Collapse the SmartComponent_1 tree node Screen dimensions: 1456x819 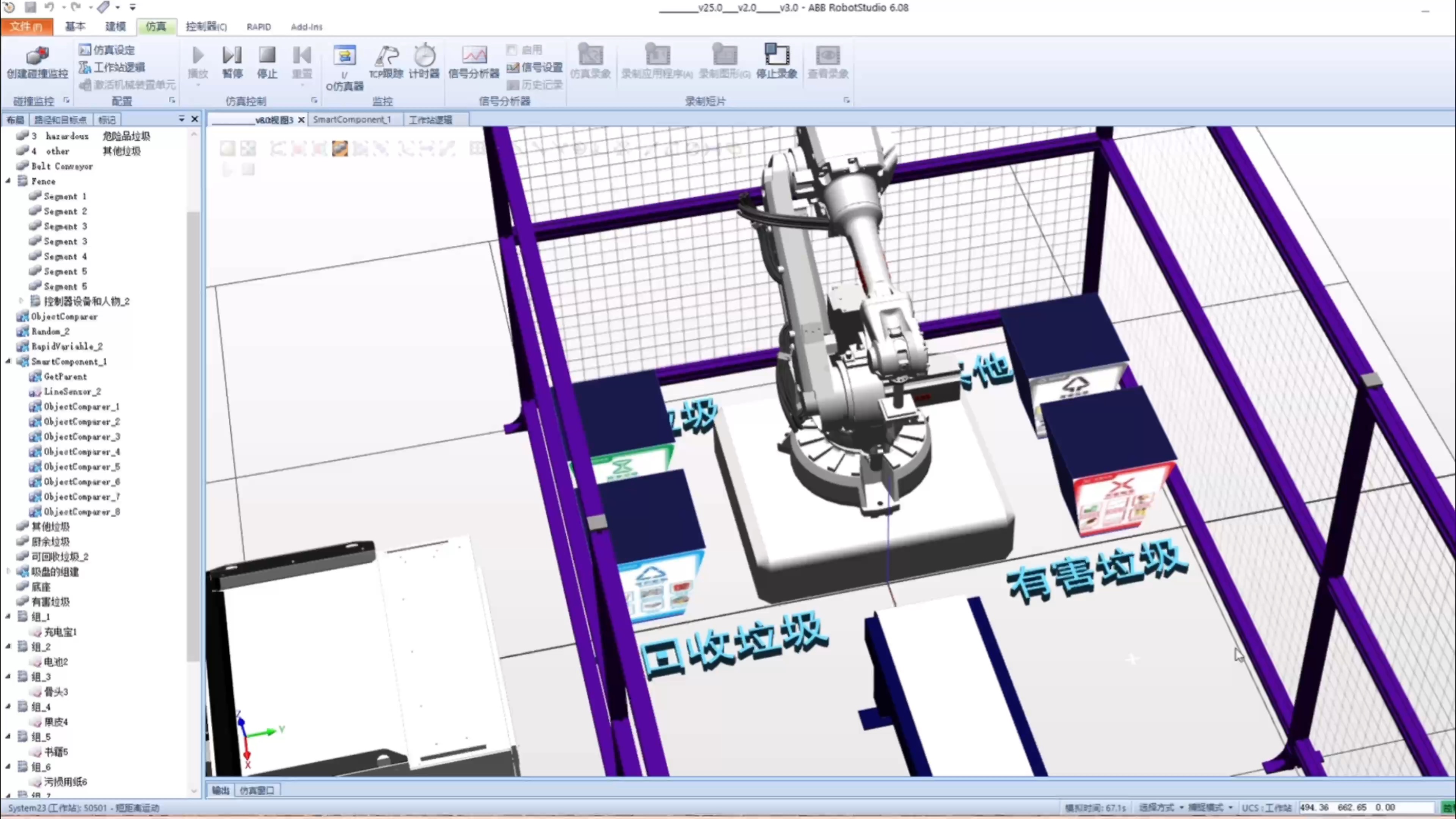coord(8,361)
